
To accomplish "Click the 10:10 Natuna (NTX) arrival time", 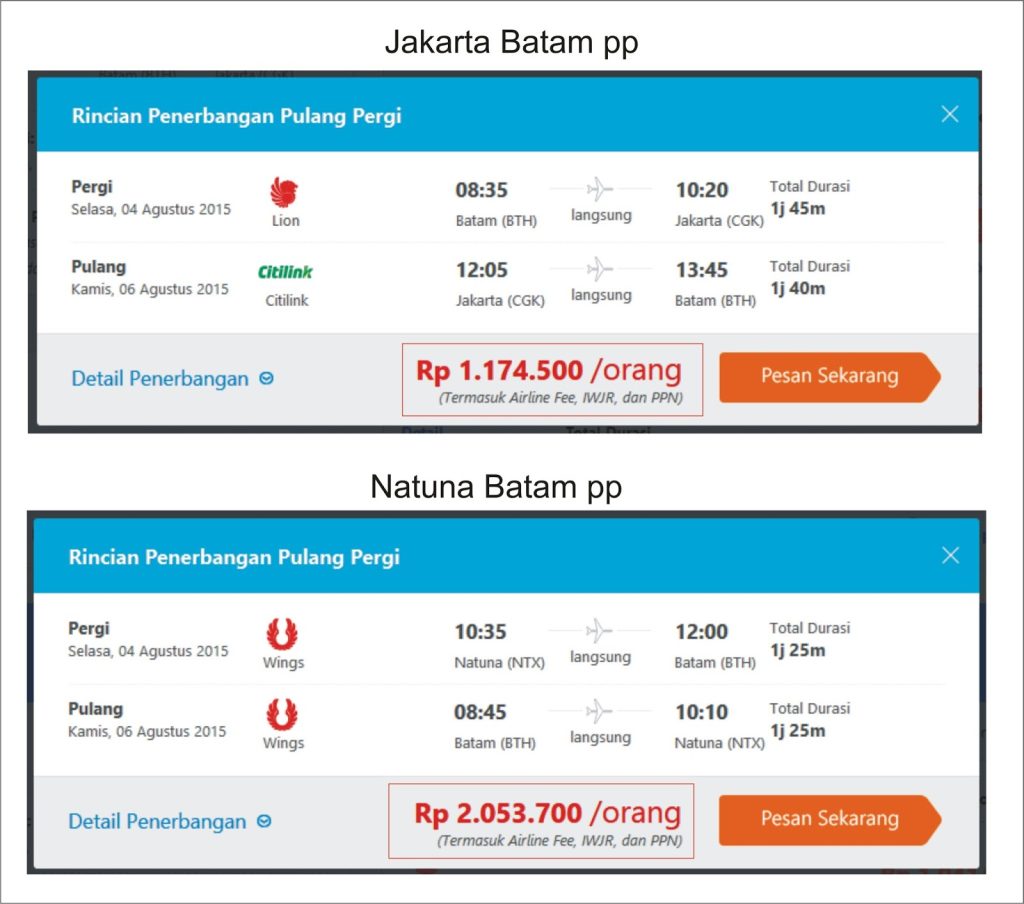I will pyautogui.click(x=702, y=712).
